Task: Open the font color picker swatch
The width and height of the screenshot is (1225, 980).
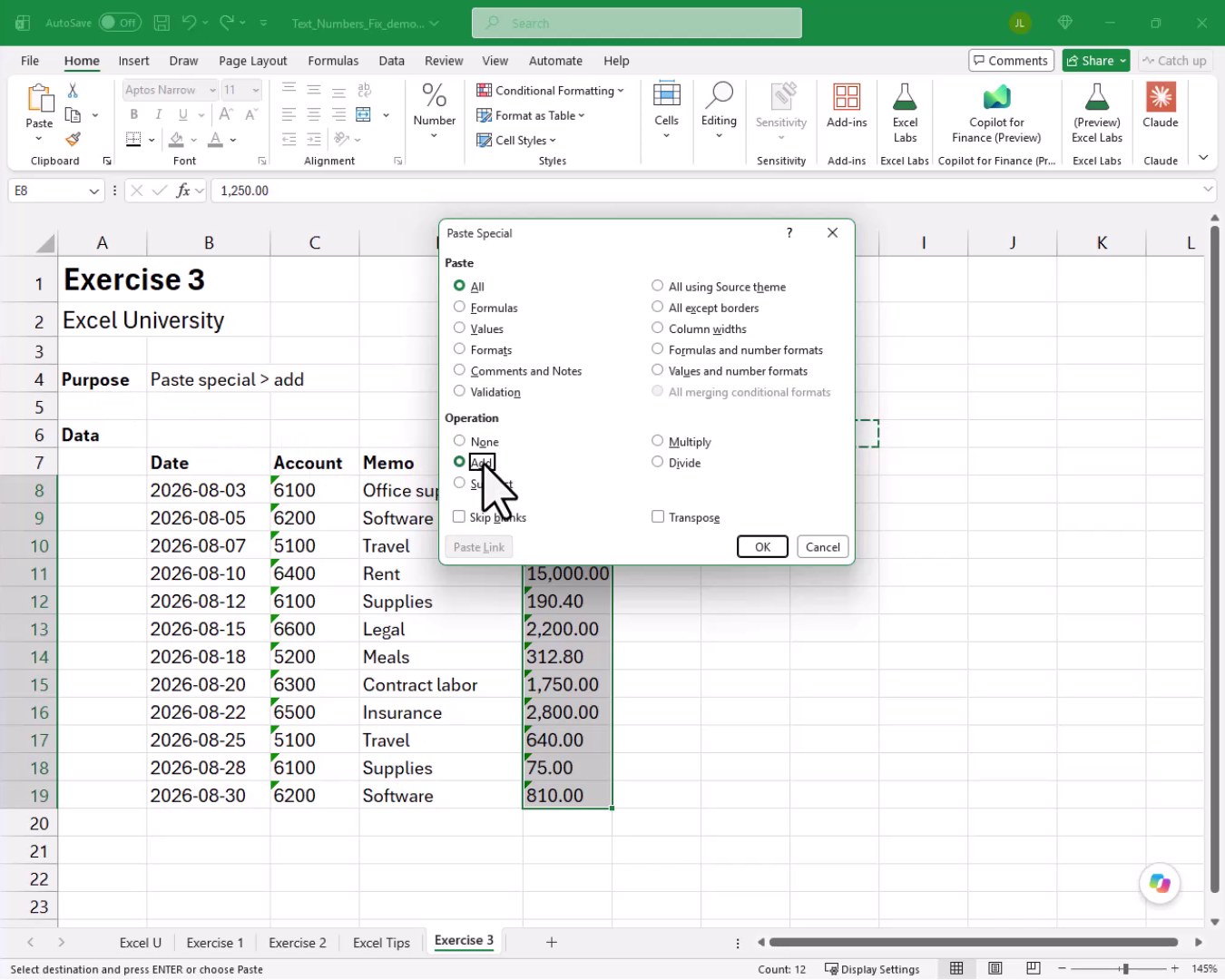Action: (x=215, y=139)
